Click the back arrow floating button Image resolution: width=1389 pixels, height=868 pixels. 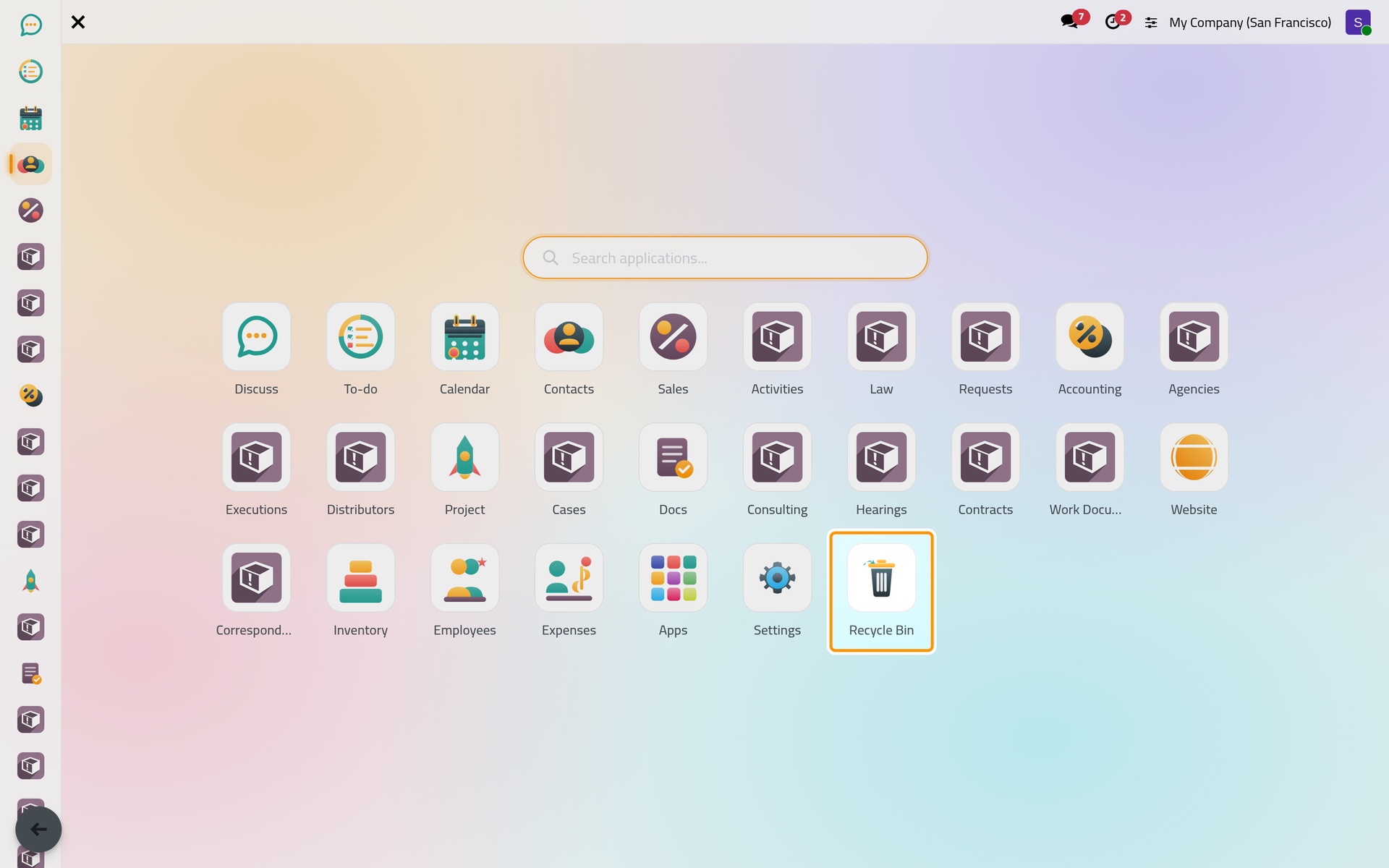pos(38,829)
